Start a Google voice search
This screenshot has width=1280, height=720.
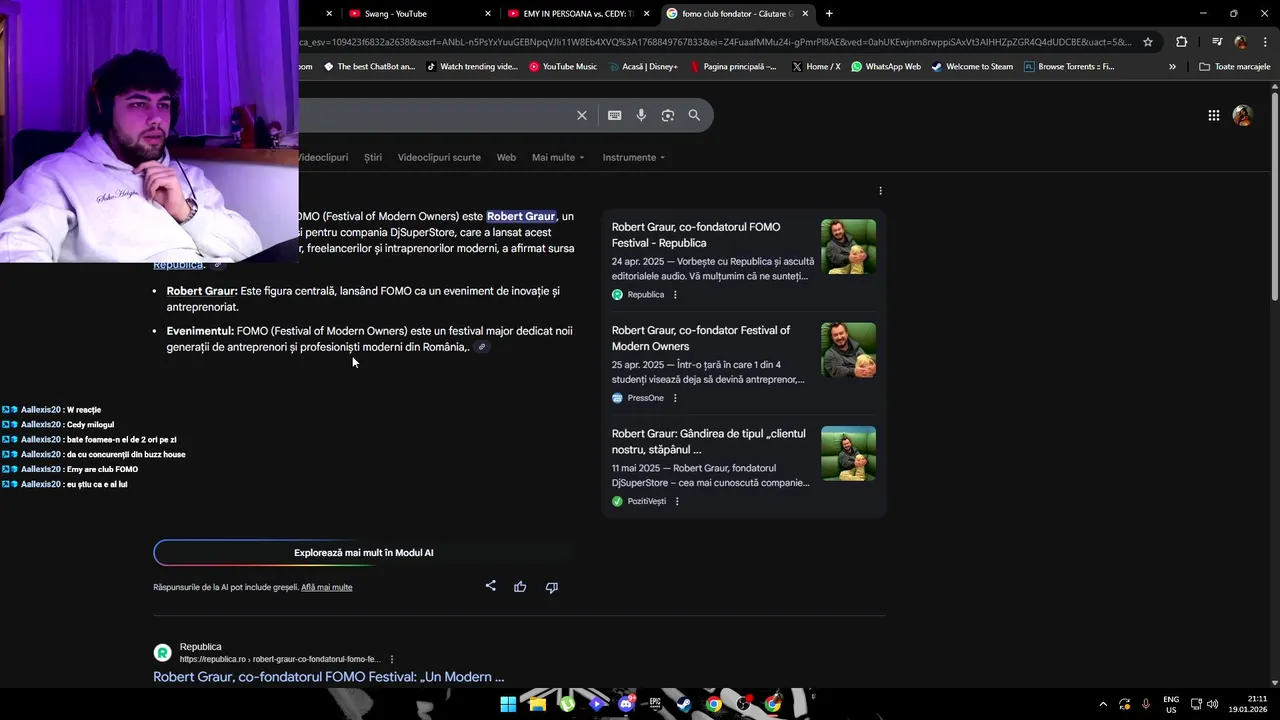[641, 115]
